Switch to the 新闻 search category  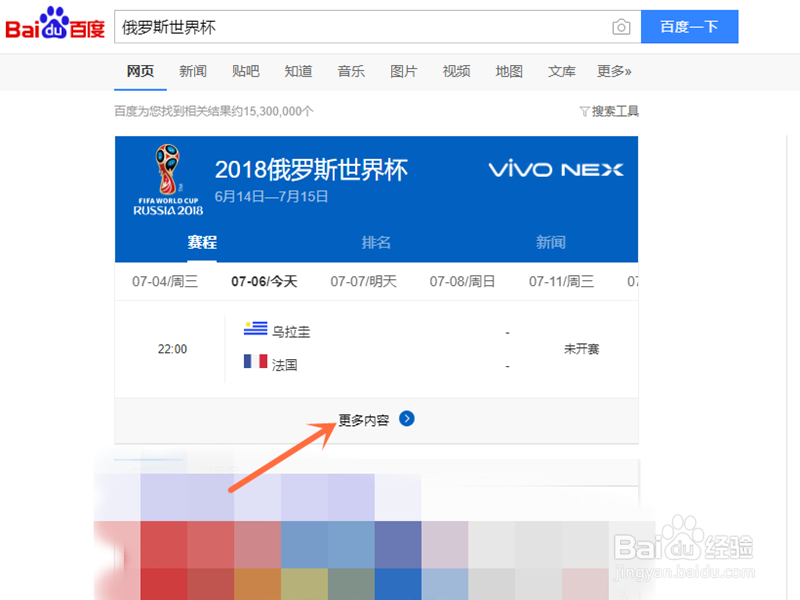pos(193,71)
